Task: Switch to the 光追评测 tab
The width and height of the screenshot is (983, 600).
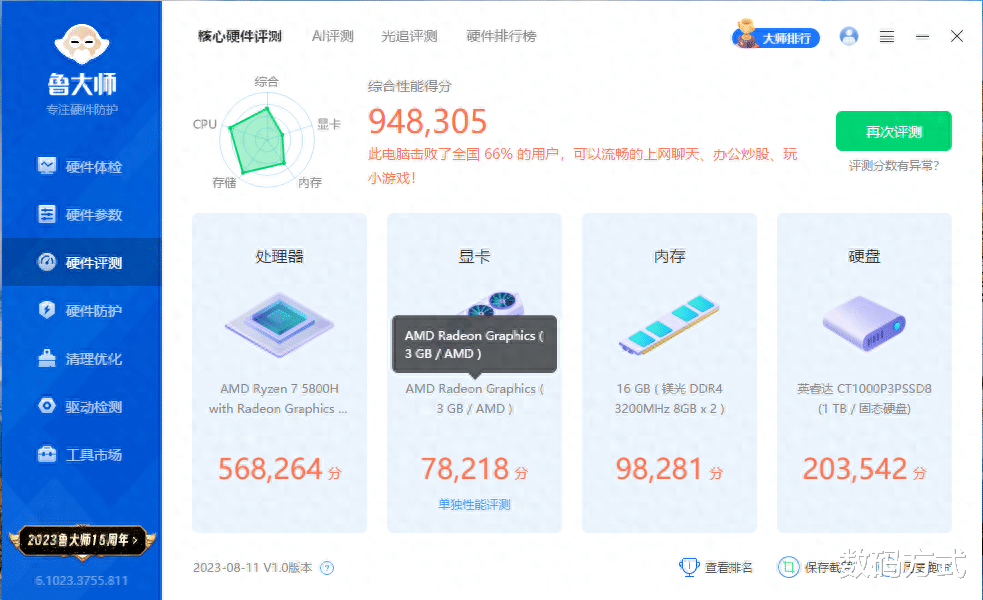Action: (x=409, y=36)
